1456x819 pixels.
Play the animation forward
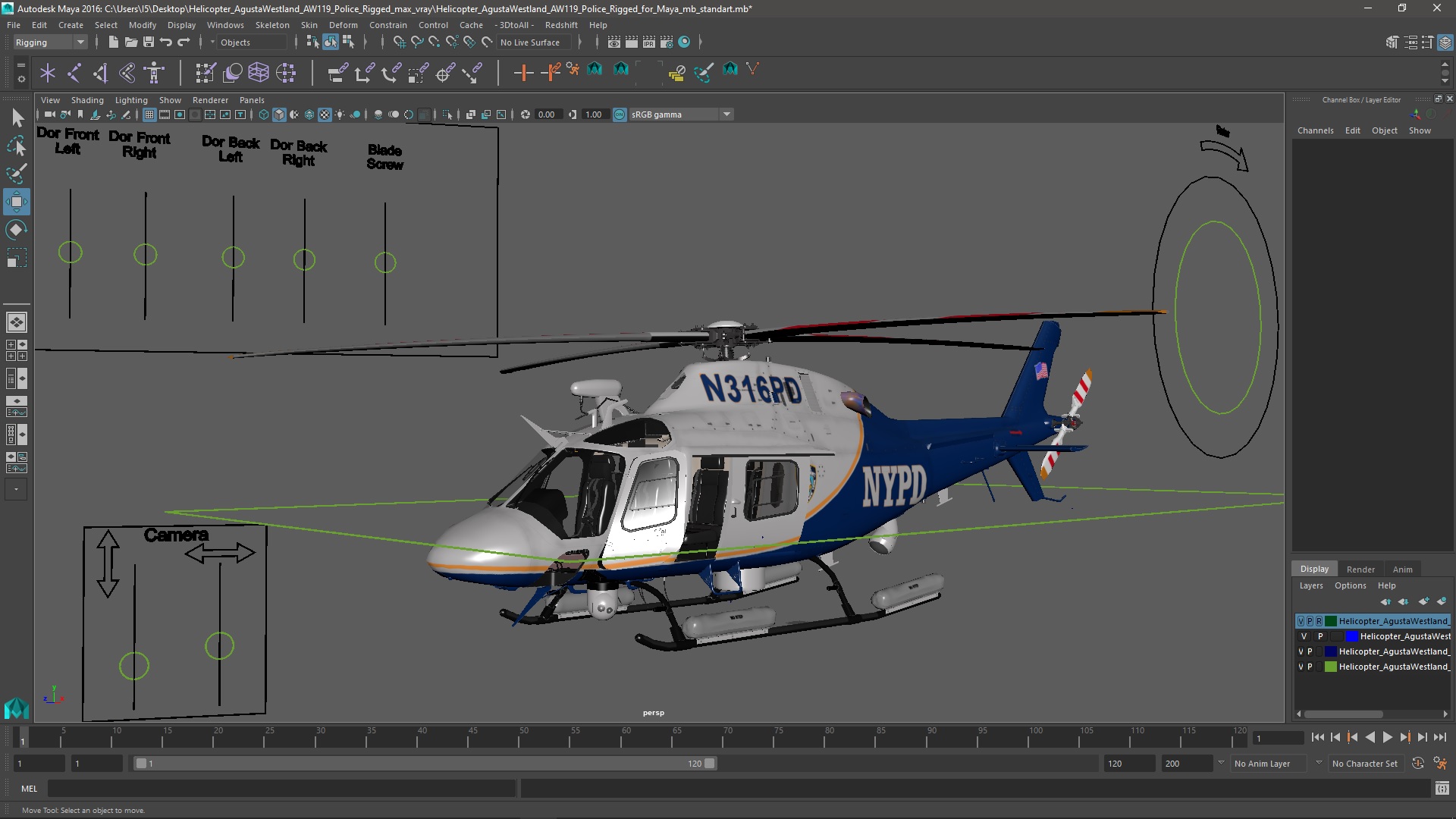(x=1387, y=737)
